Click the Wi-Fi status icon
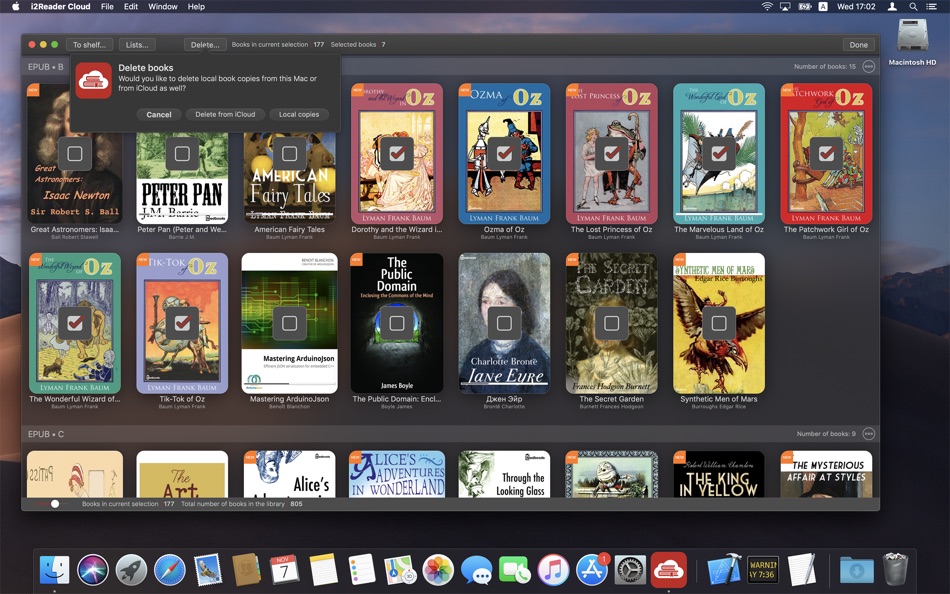 (767, 7)
